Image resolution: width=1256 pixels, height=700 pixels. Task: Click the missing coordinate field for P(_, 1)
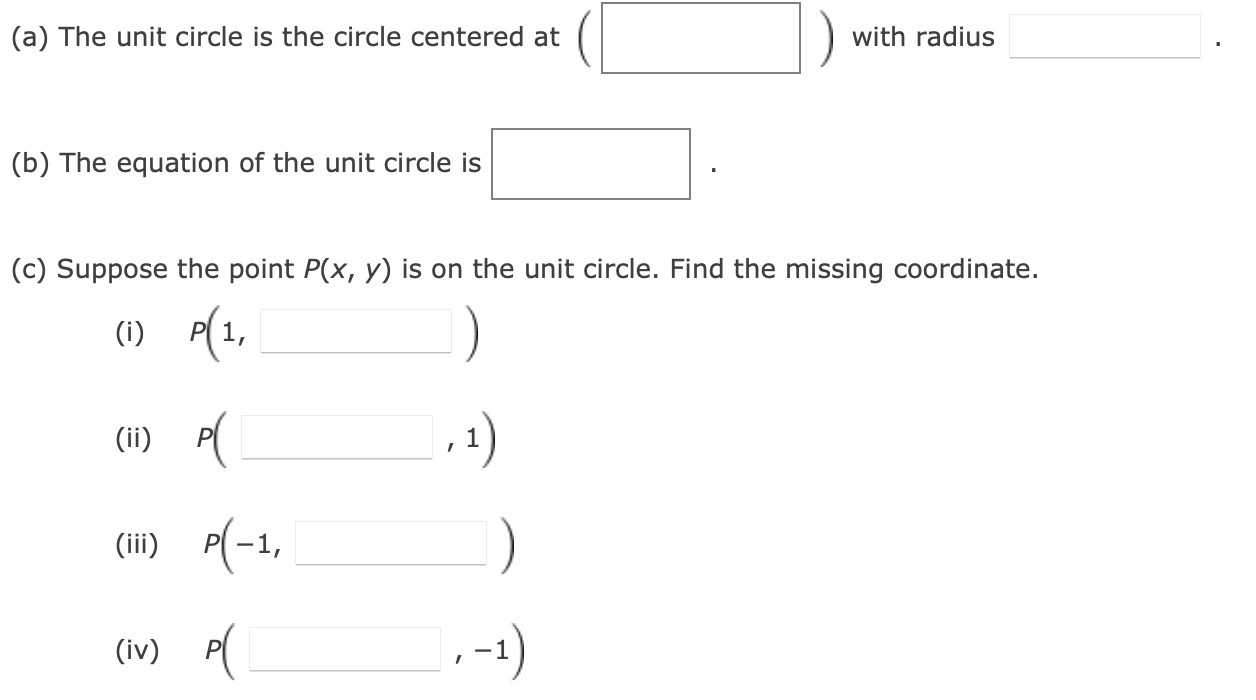point(337,438)
